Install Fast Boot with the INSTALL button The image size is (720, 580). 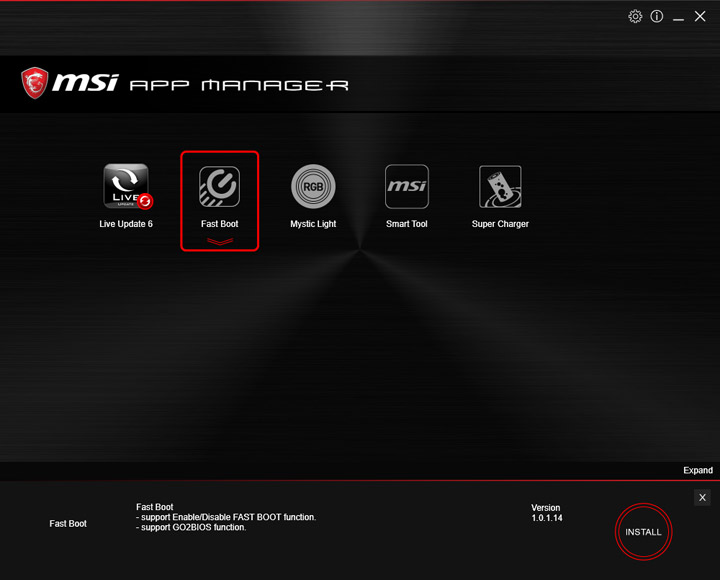pyautogui.click(x=643, y=532)
